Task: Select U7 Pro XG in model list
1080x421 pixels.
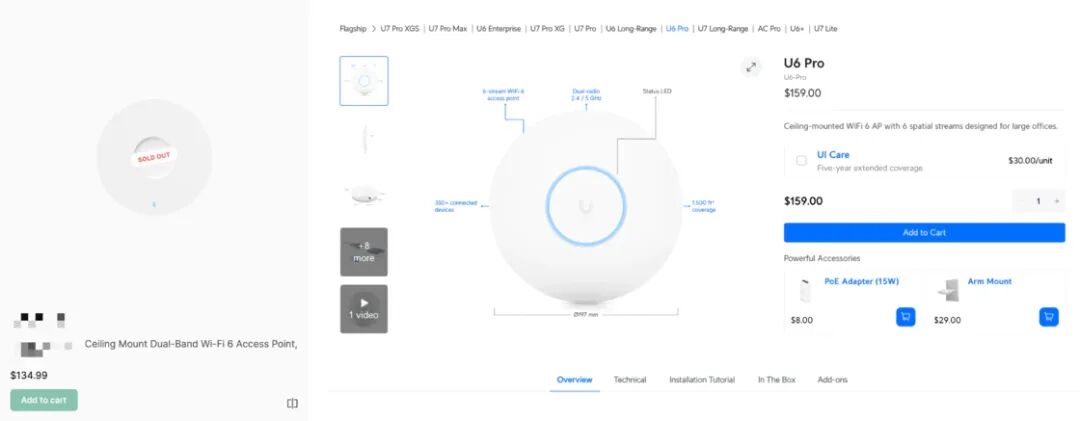Action: point(547,29)
